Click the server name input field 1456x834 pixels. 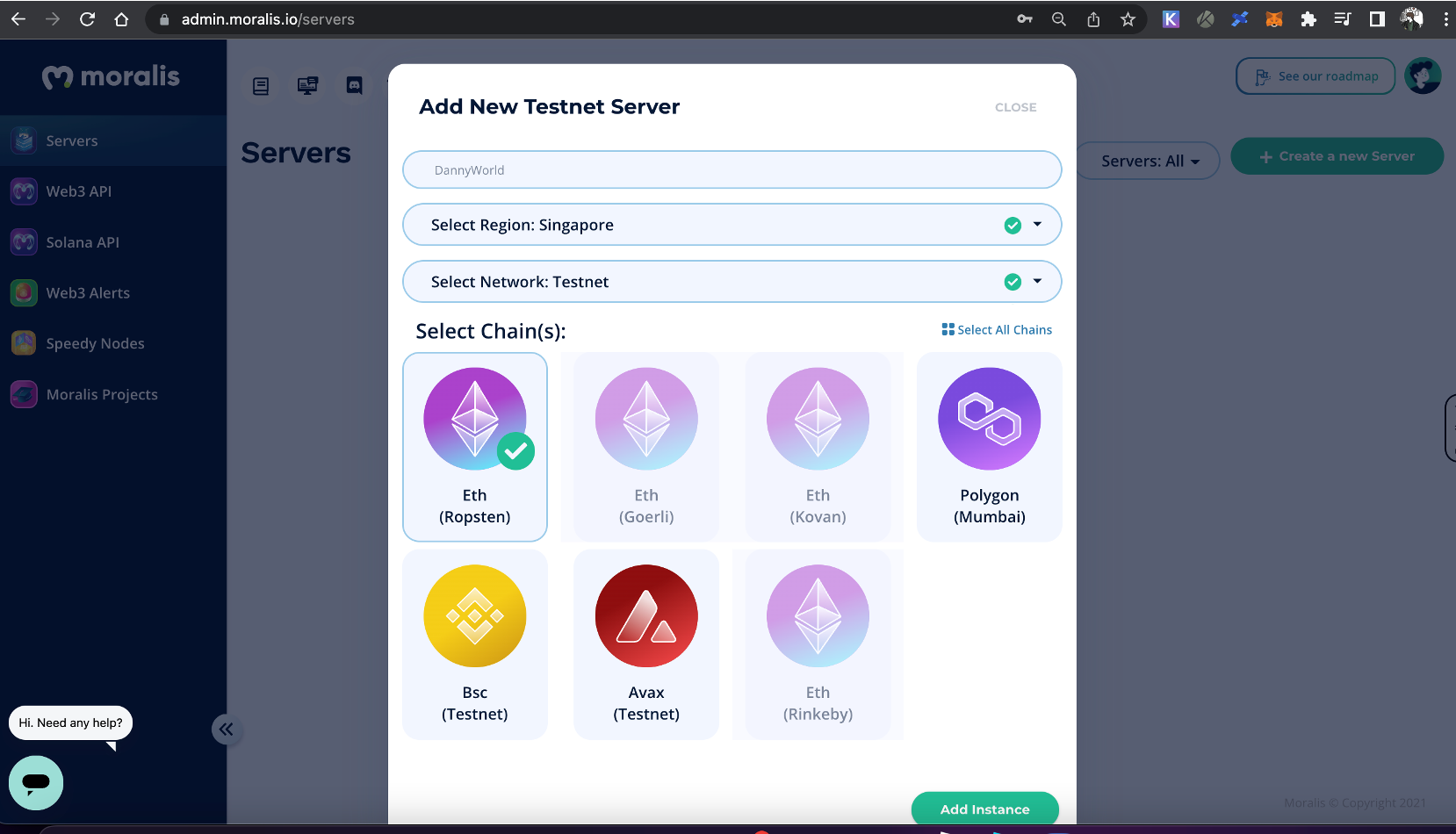[x=732, y=169]
